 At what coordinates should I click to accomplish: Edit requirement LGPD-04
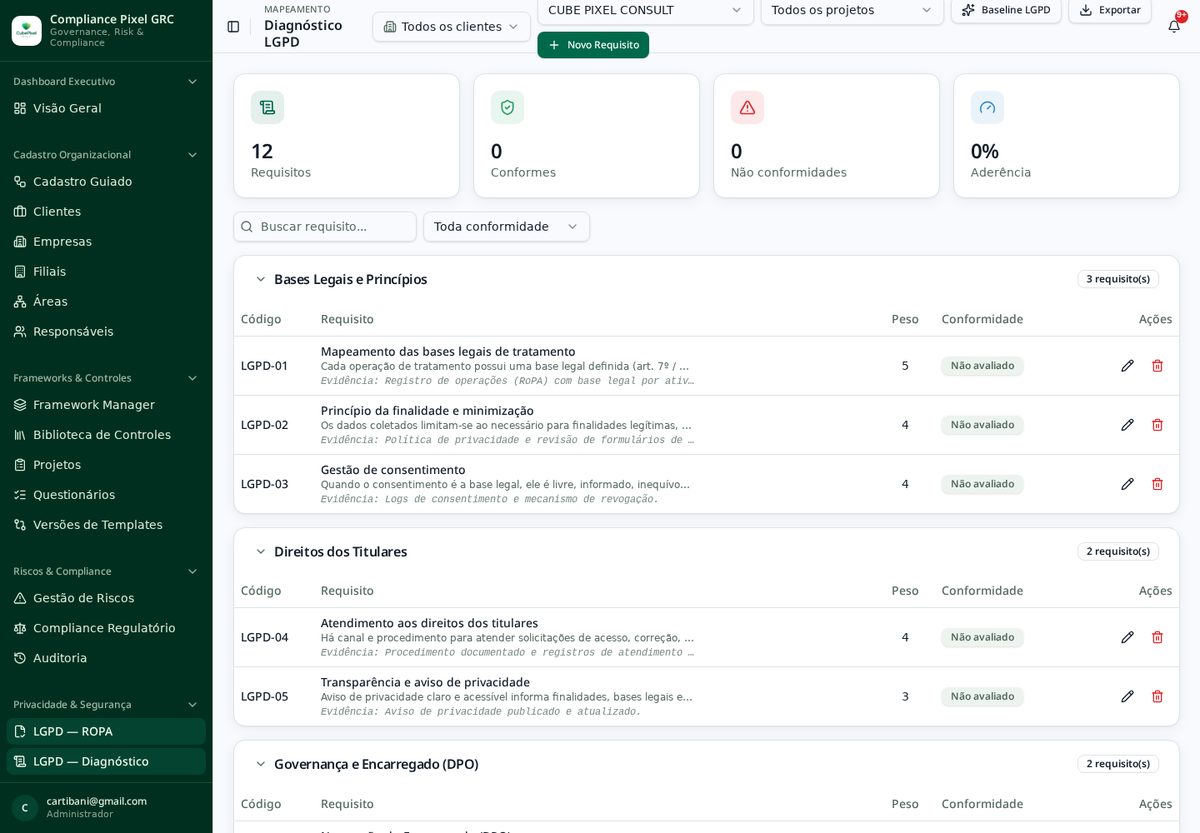(x=1127, y=637)
